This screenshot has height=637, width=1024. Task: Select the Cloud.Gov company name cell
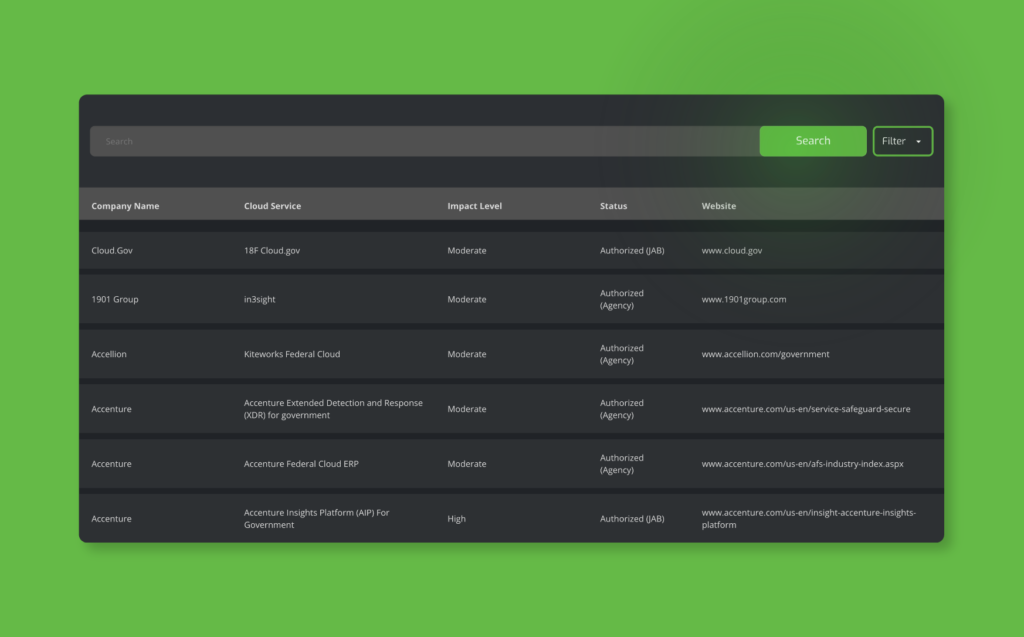(112, 250)
